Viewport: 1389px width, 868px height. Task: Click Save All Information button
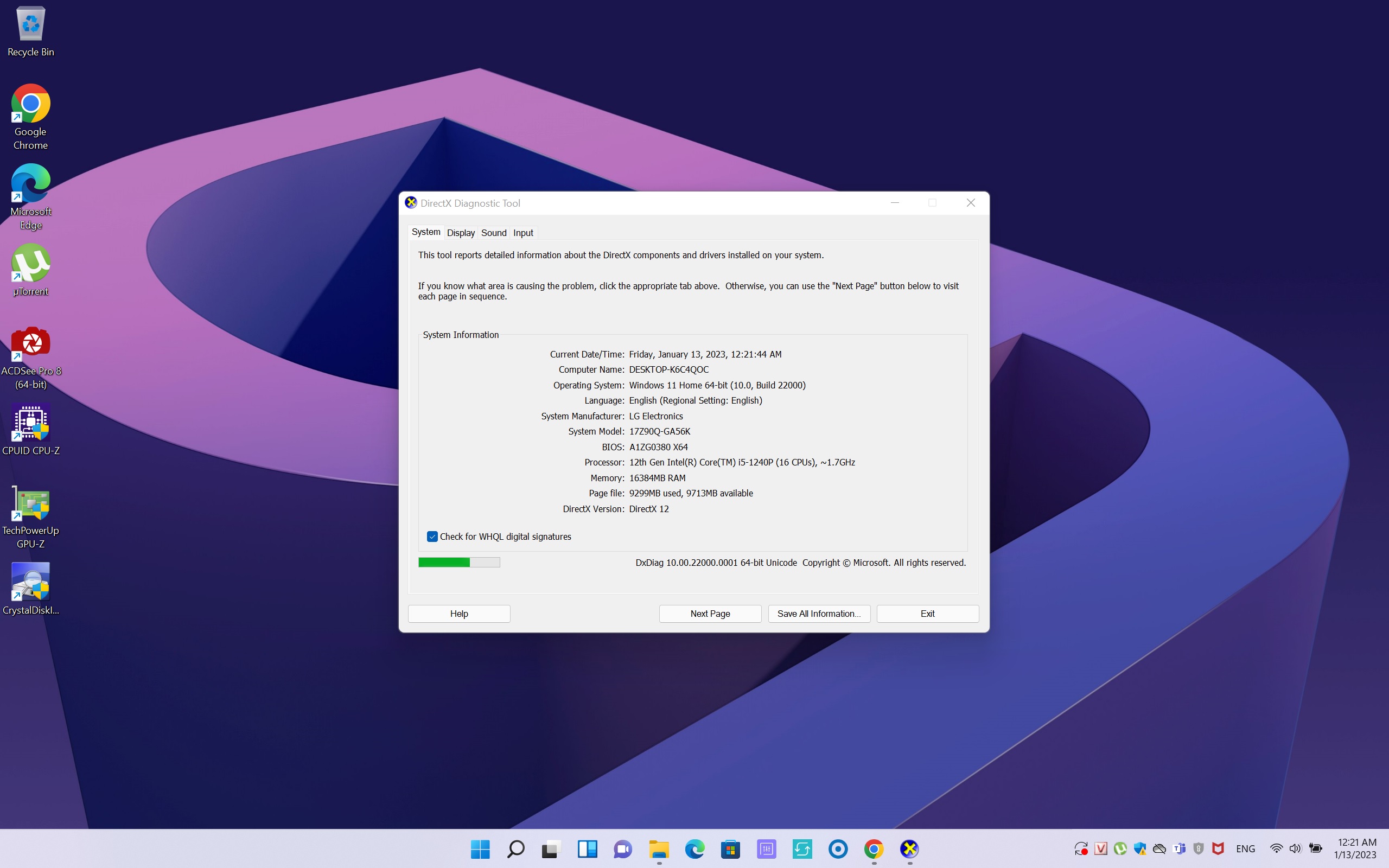tap(819, 614)
